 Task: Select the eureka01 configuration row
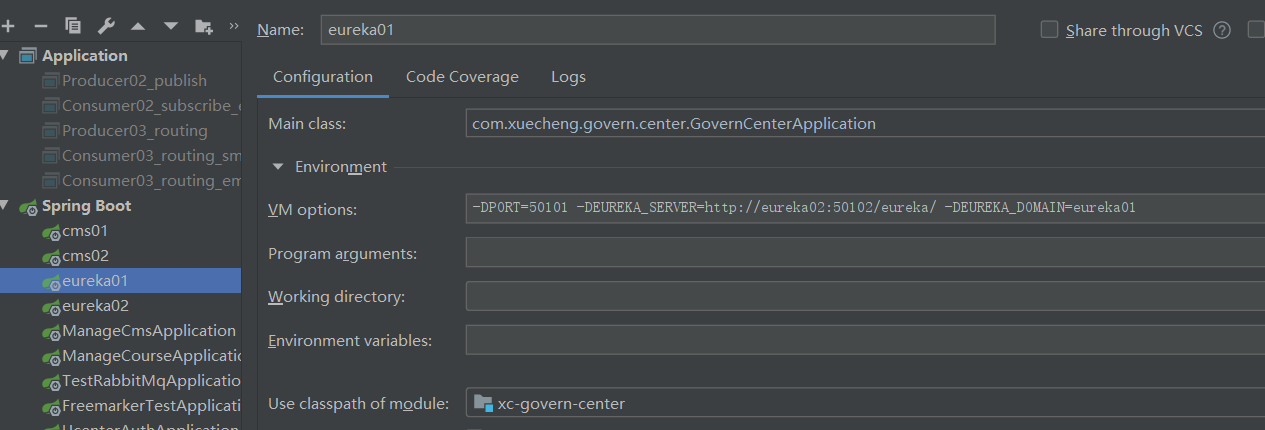point(120,281)
